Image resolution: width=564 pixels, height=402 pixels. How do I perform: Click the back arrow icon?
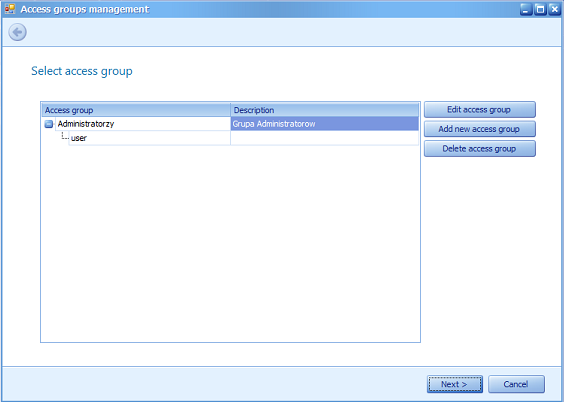(17, 32)
